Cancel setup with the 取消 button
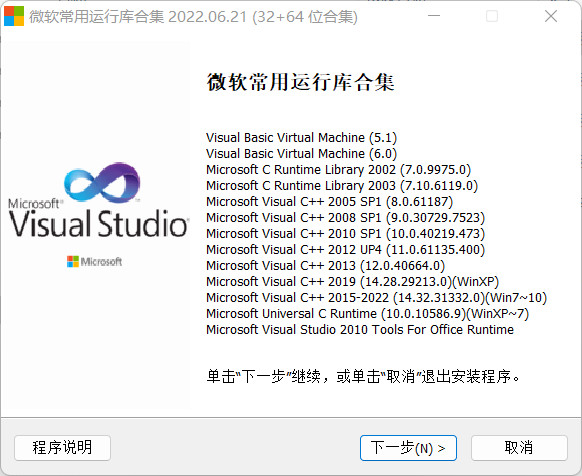Viewport: 582px width, 476px height. 519,448
